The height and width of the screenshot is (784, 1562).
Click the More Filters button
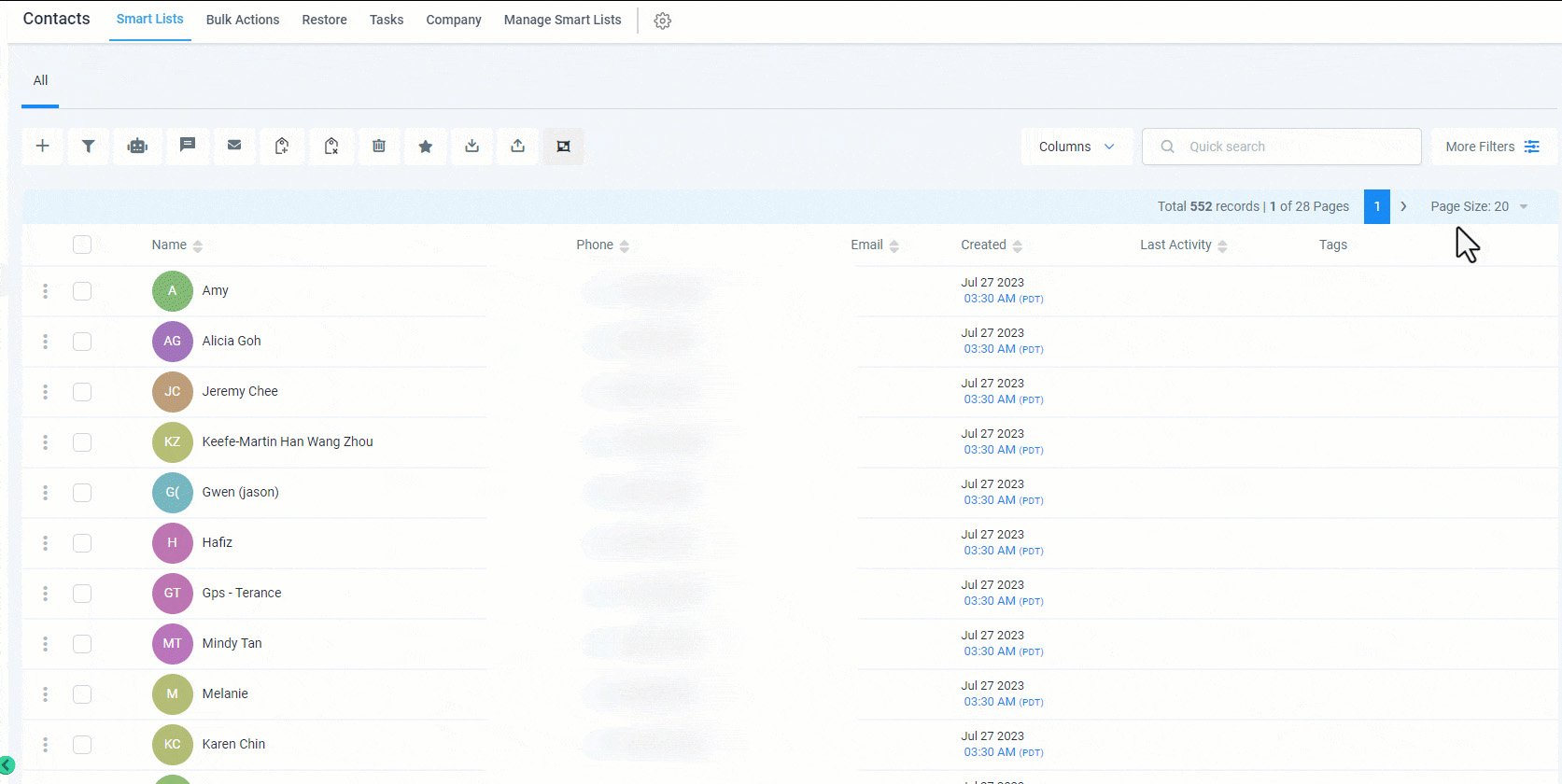tap(1493, 147)
